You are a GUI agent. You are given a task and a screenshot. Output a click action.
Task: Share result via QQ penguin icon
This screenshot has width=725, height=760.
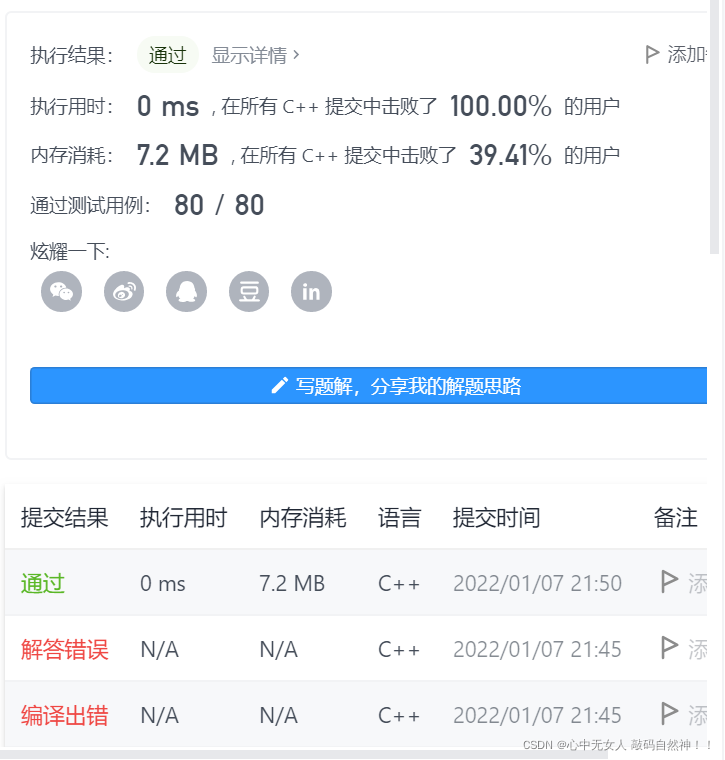point(187,291)
